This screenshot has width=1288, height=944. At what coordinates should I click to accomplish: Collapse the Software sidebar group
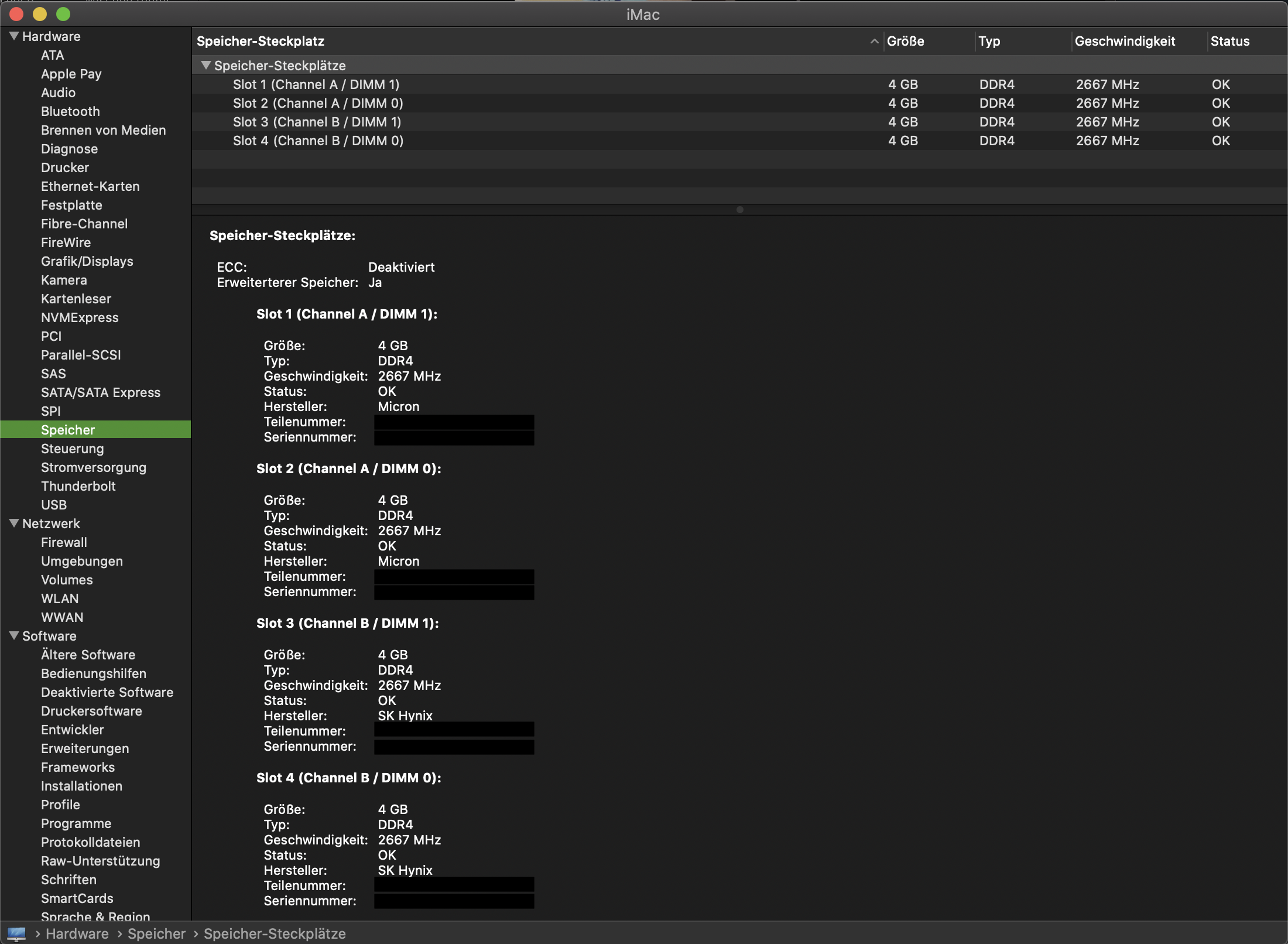point(14,636)
